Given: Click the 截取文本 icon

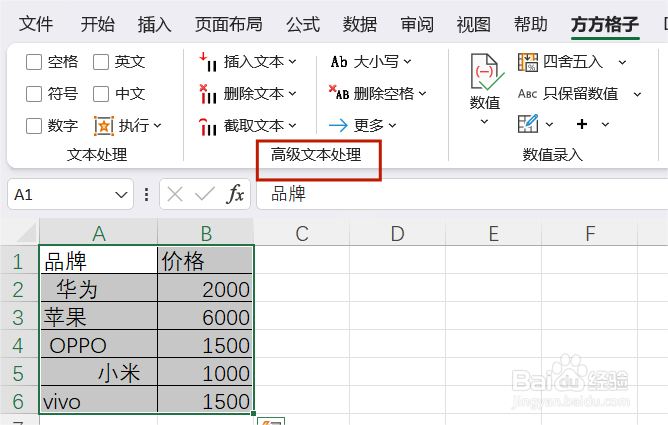Looking at the screenshot, I should (208, 126).
